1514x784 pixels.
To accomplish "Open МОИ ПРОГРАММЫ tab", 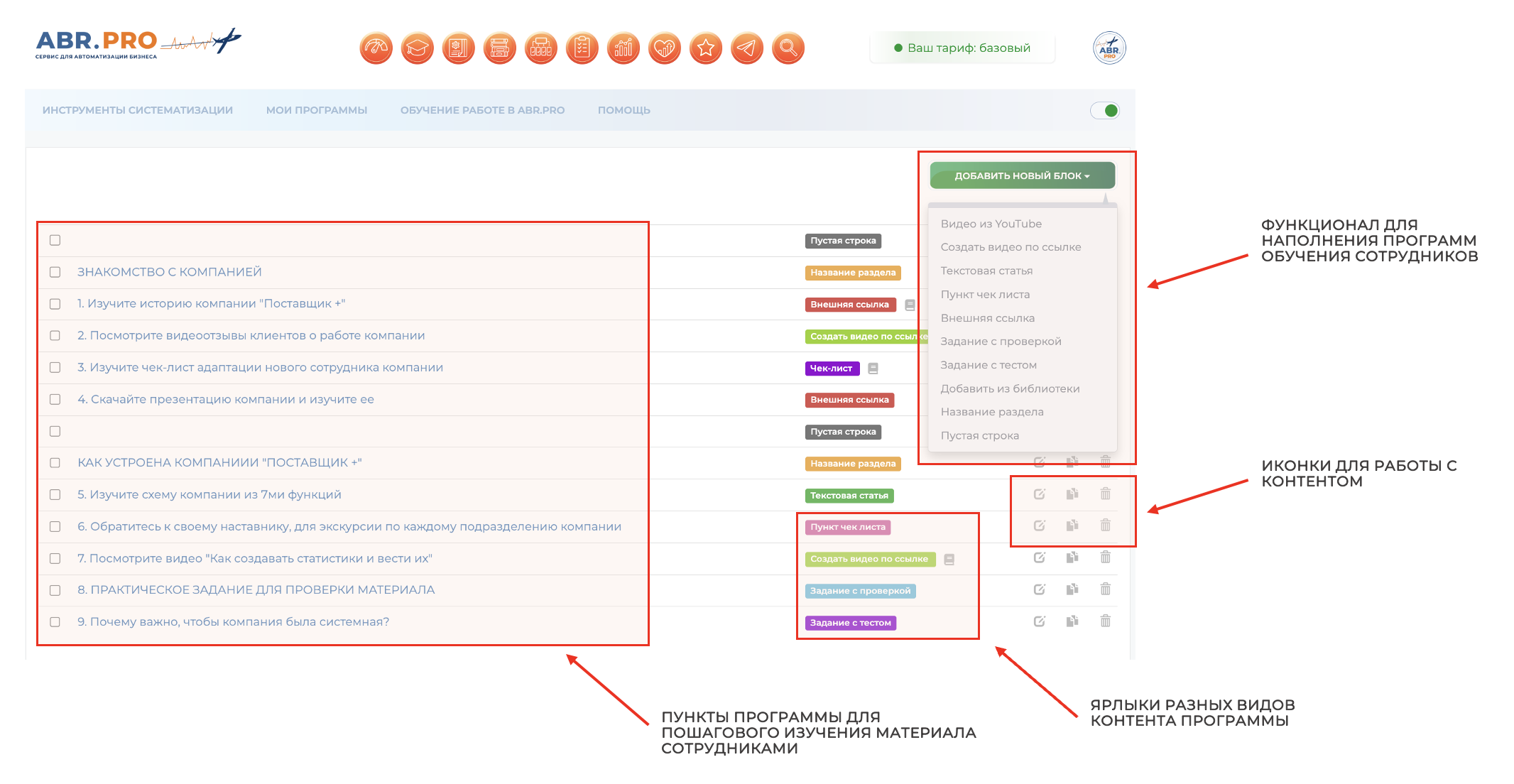I will (317, 110).
